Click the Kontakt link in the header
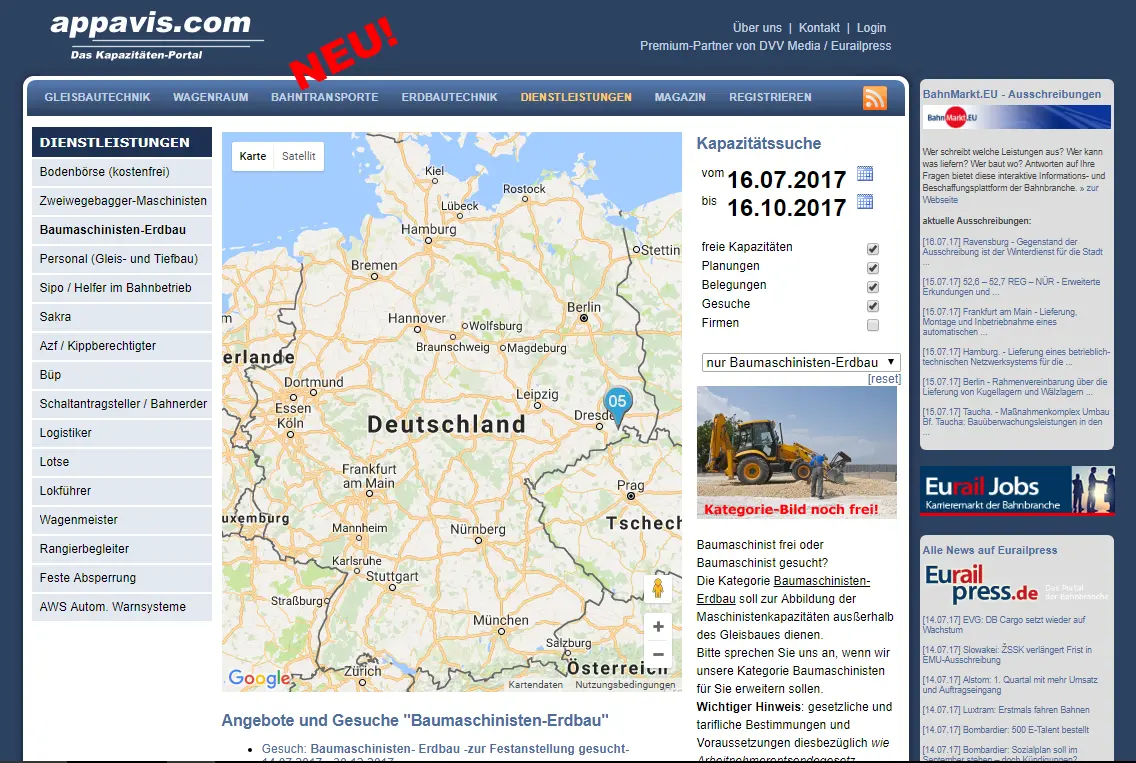1136x763 pixels. coord(819,28)
